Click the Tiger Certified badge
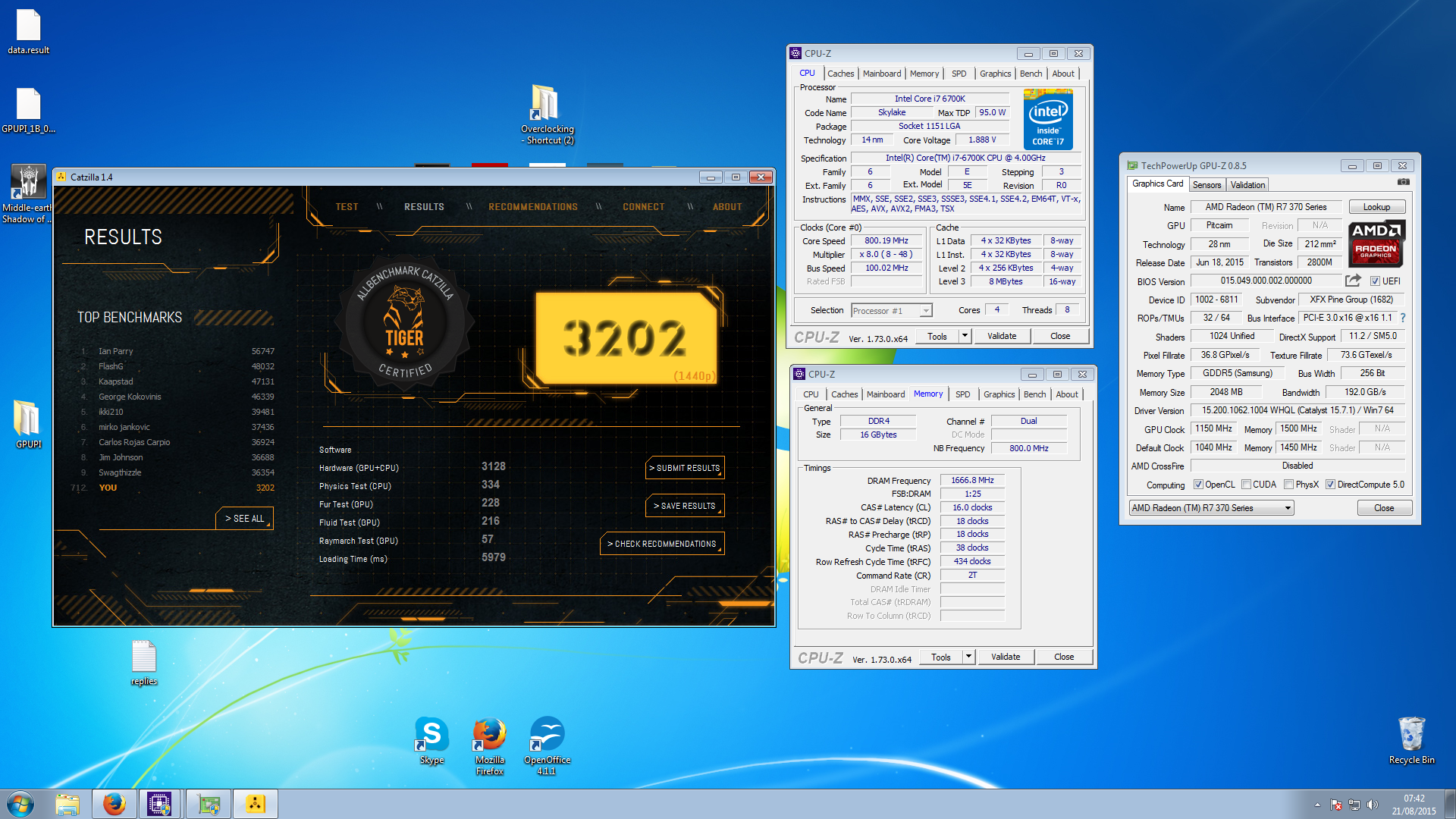This screenshot has height=819, width=1456. [x=405, y=325]
